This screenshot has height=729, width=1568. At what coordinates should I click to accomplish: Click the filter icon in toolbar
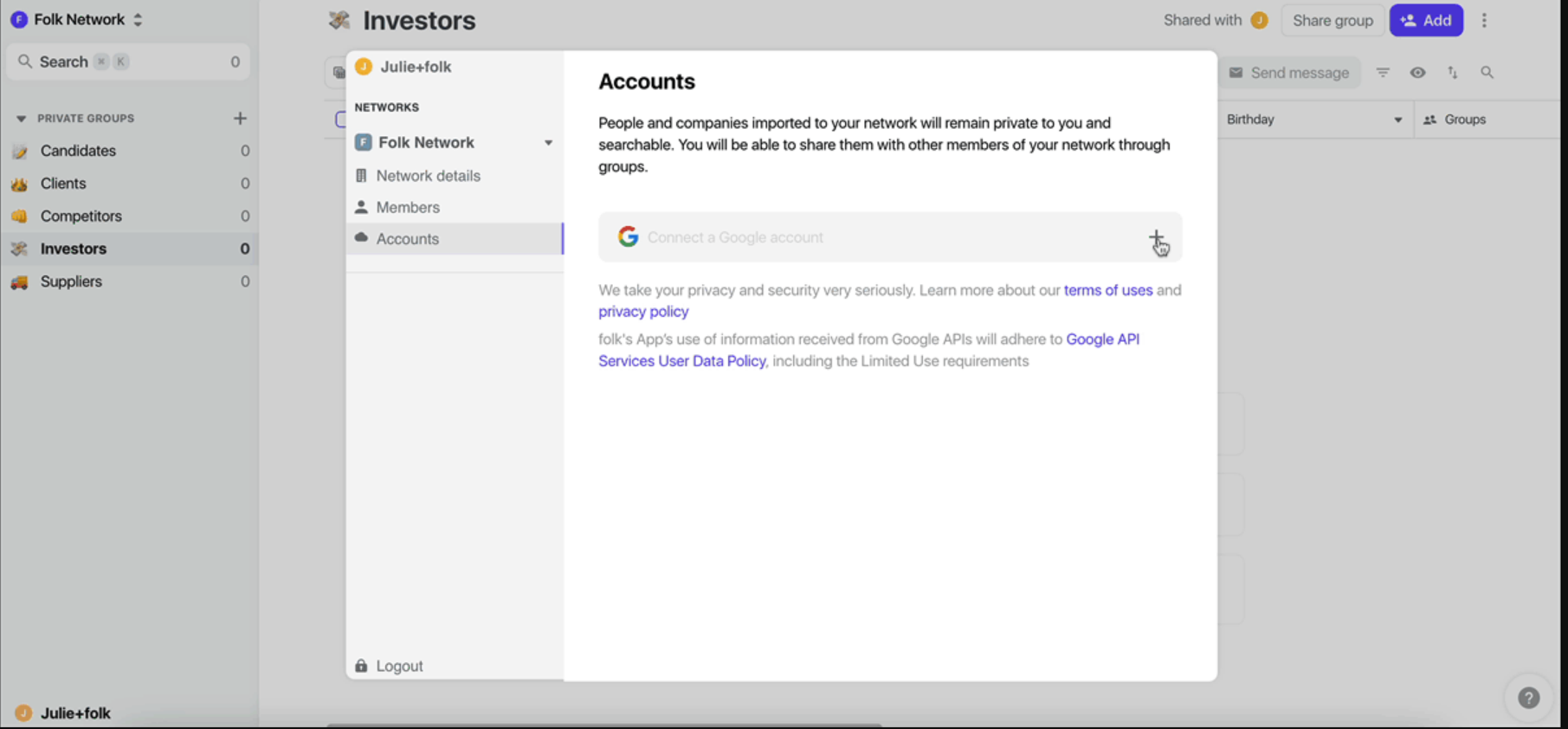tap(1383, 73)
